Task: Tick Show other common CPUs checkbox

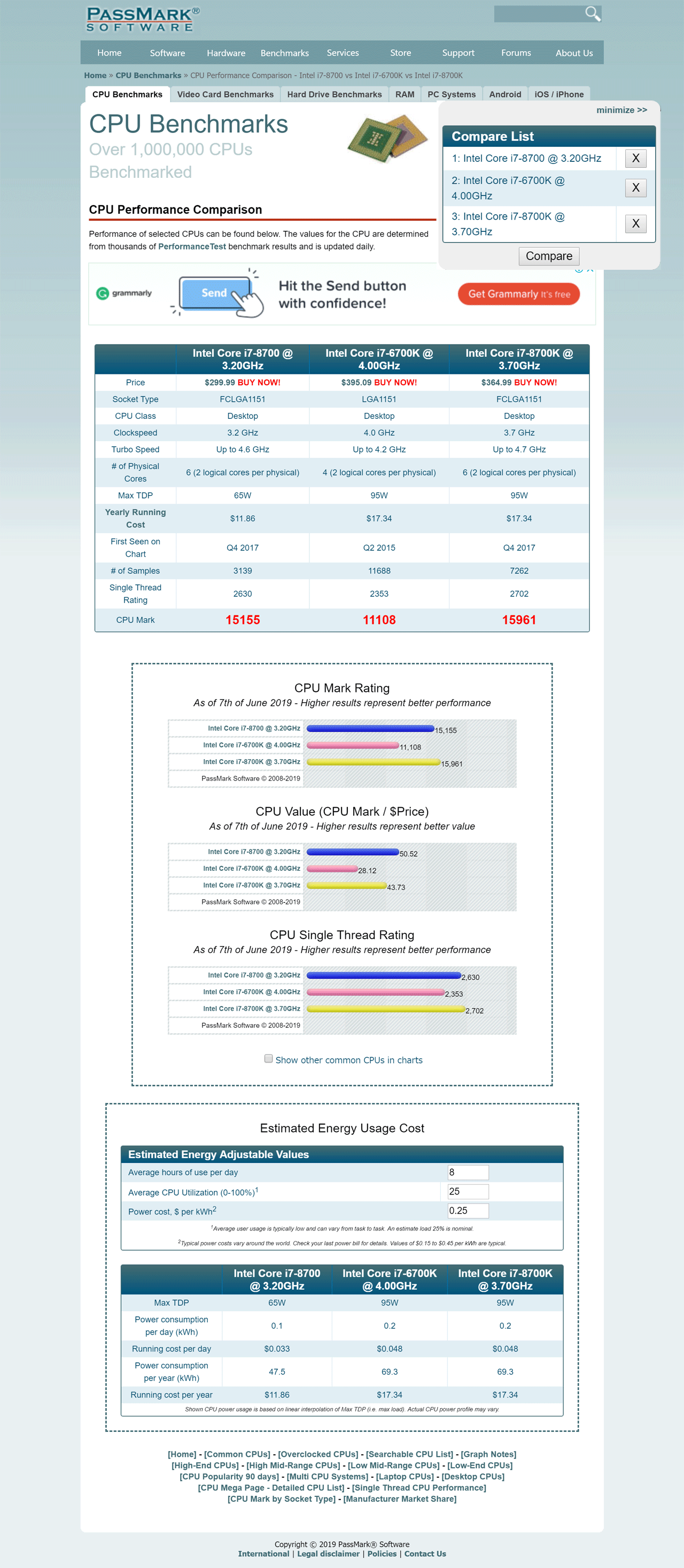Action: (269, 1058)
